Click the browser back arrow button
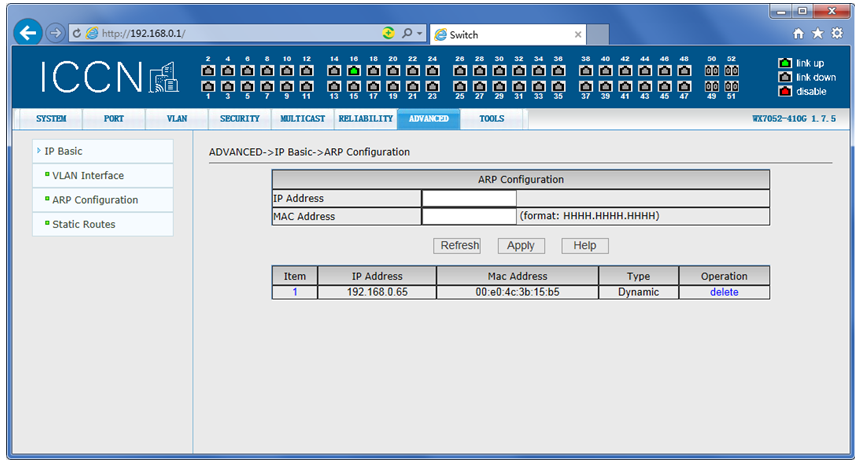Screen dimensions: 860x461 pos(28,33)
